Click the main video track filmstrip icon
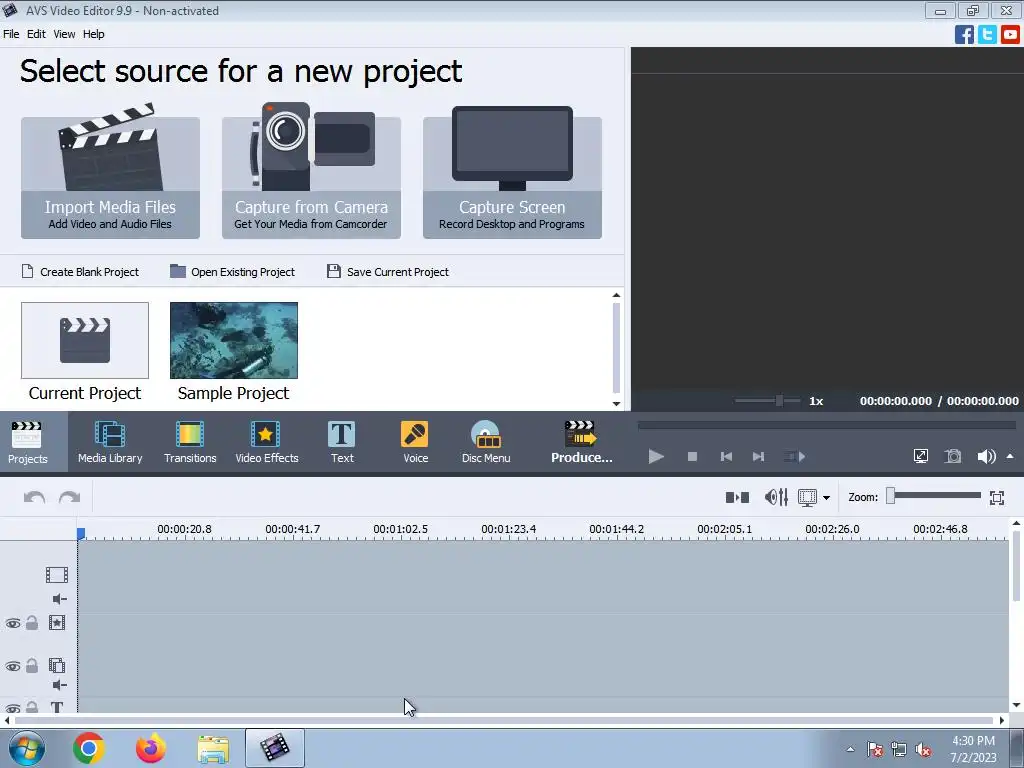Viewport: 1024px width, 768px height. coord(57,575)
